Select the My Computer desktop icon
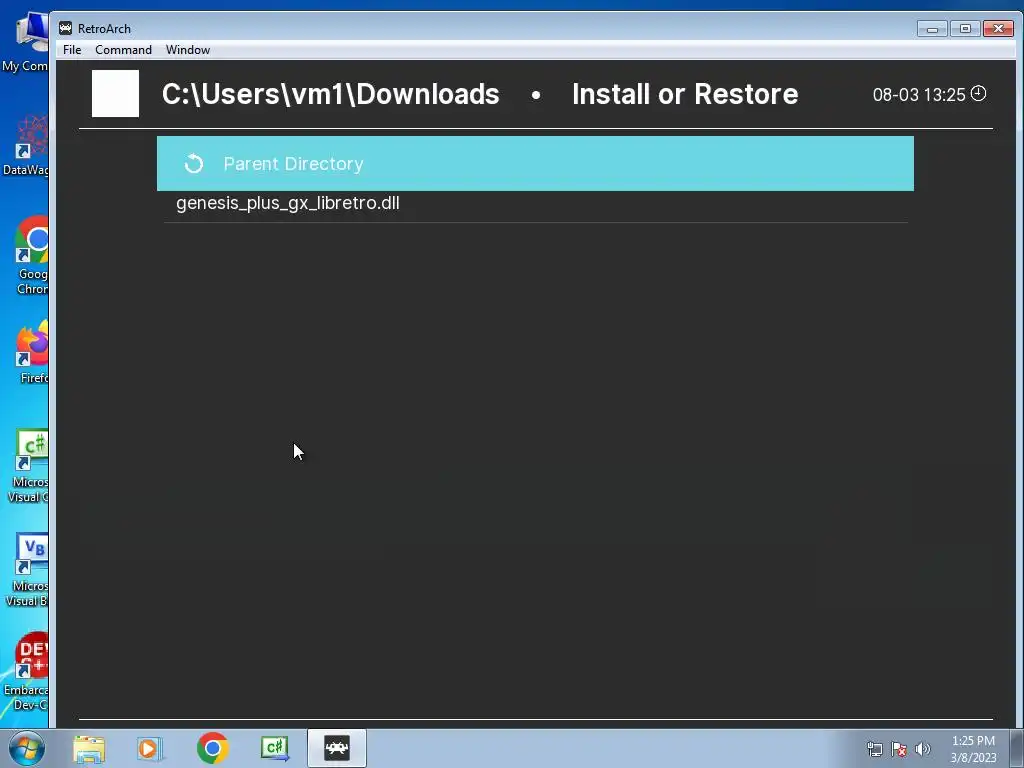Screen dimensions: 1024x768 [x=26, y=42]
